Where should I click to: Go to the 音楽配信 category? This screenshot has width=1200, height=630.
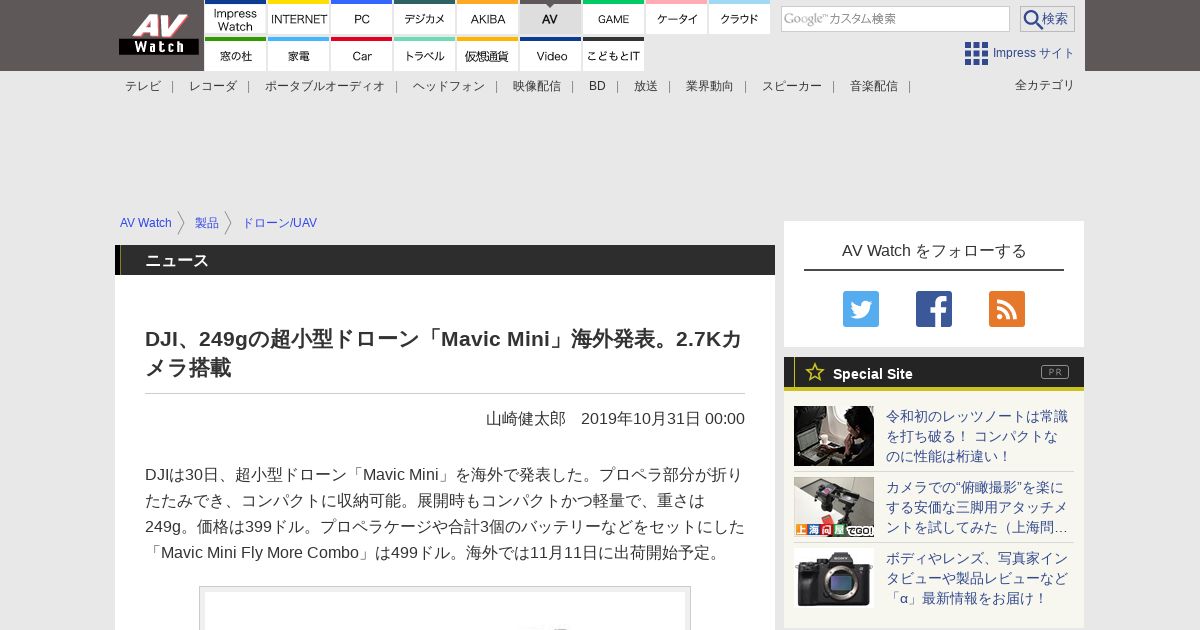pos(874,86)
